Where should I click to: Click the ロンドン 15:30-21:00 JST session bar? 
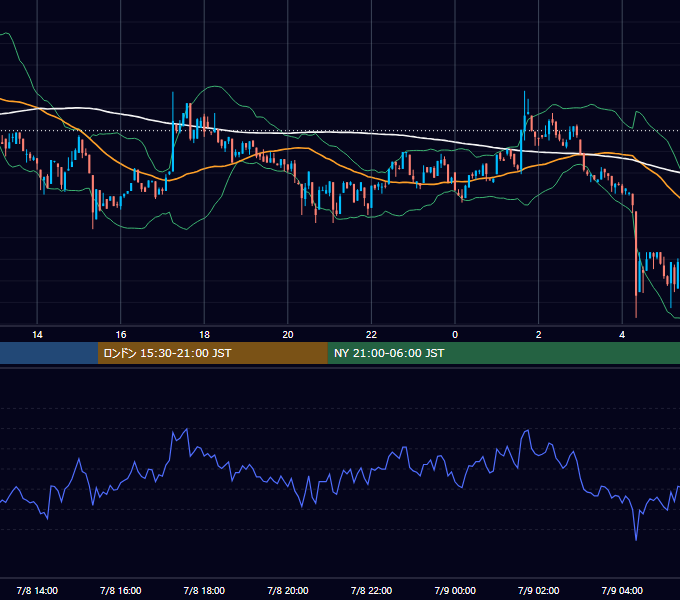click(x=213, y=353)
